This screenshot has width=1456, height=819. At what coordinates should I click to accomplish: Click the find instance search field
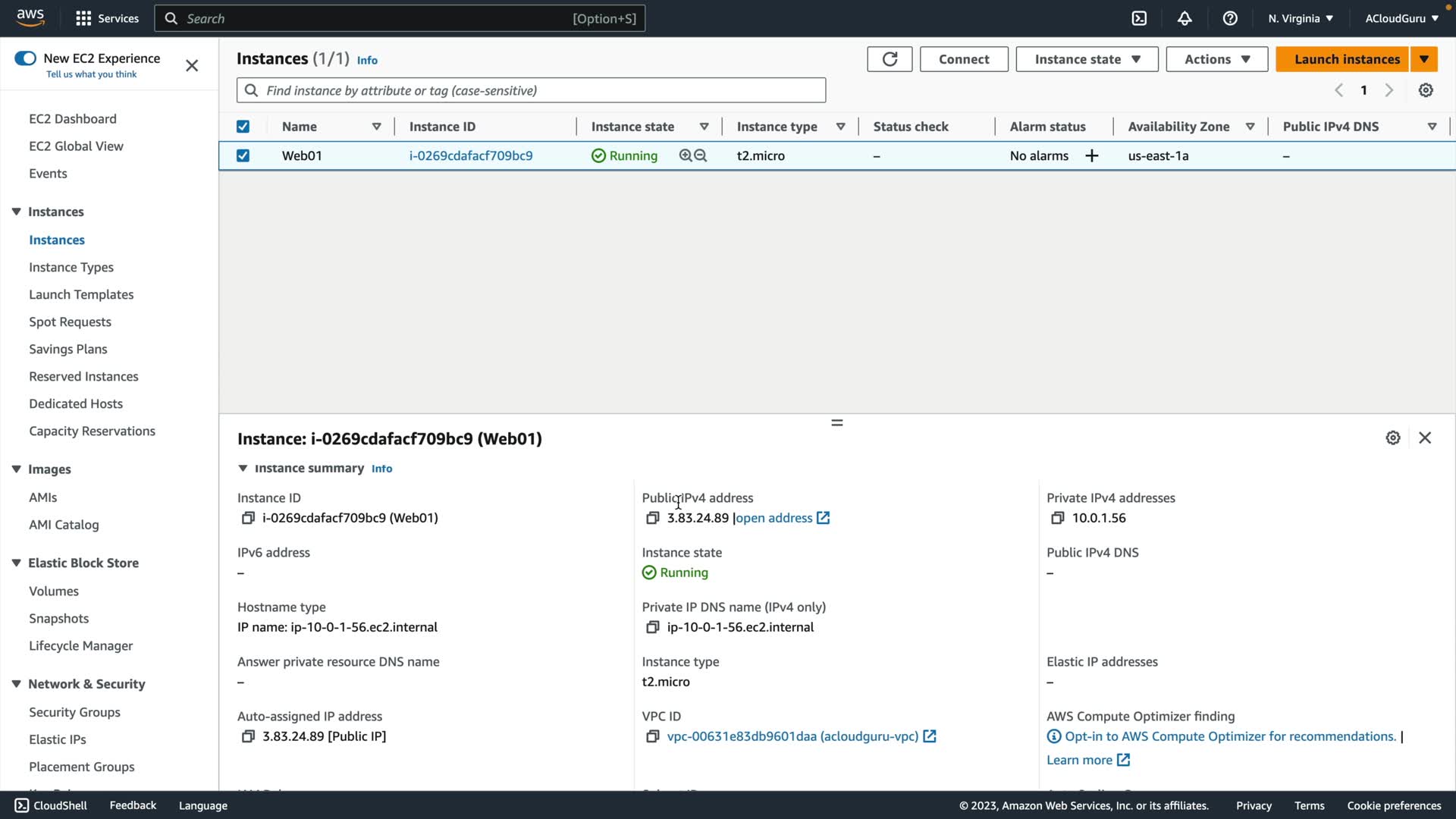tap(531, 90)
